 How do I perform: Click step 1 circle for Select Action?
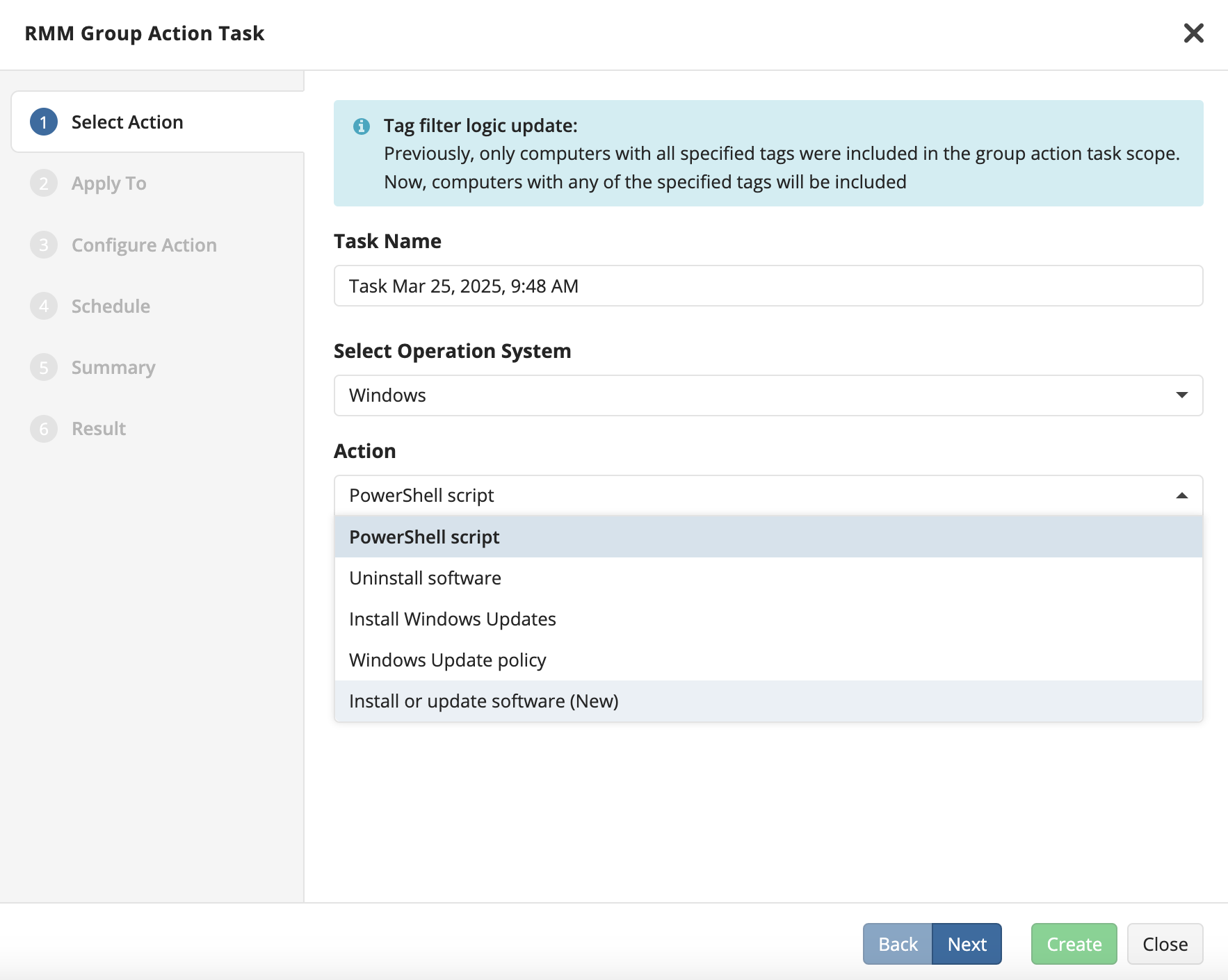[x=44, y=122]
